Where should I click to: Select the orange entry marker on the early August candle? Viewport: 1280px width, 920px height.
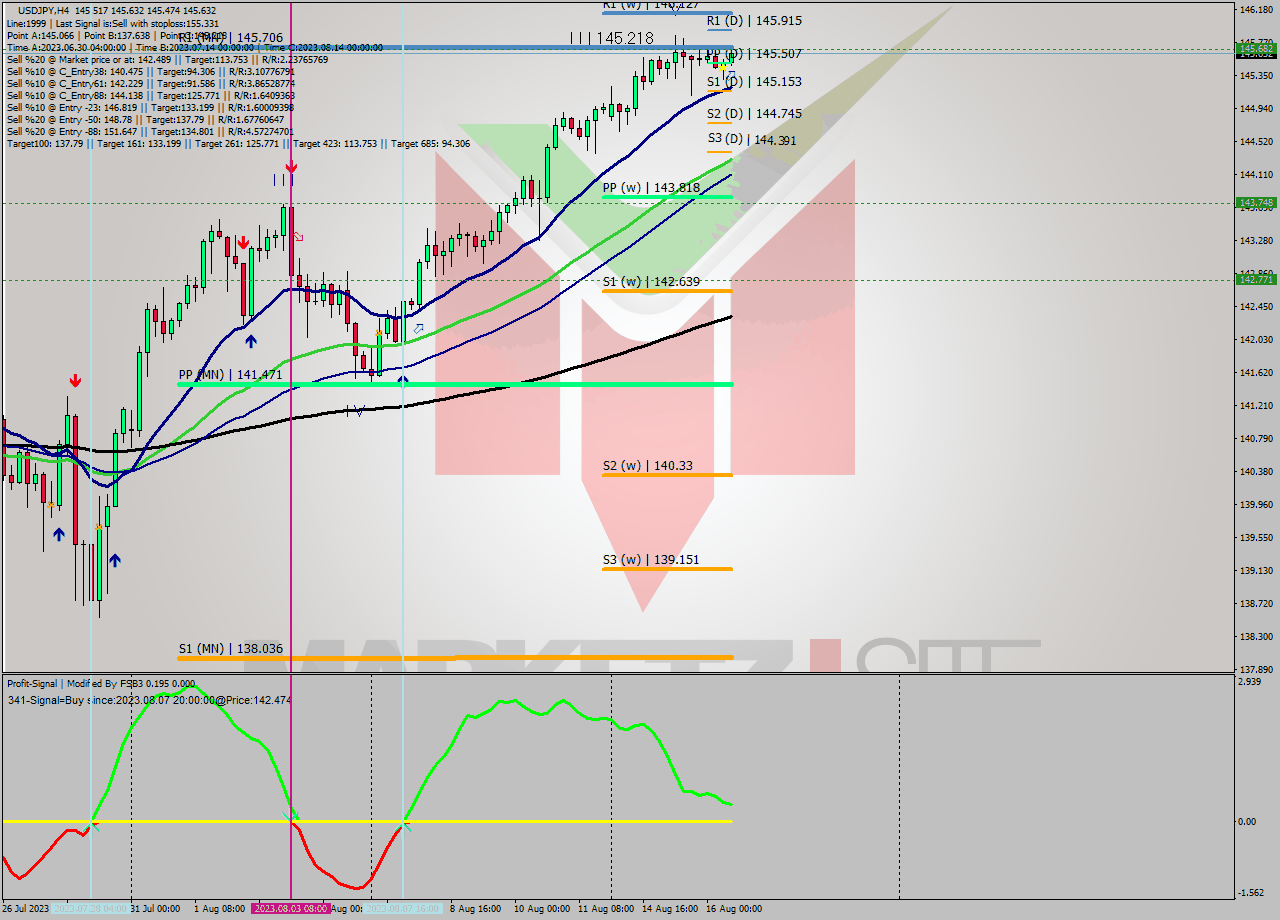[x=377, y=334]
